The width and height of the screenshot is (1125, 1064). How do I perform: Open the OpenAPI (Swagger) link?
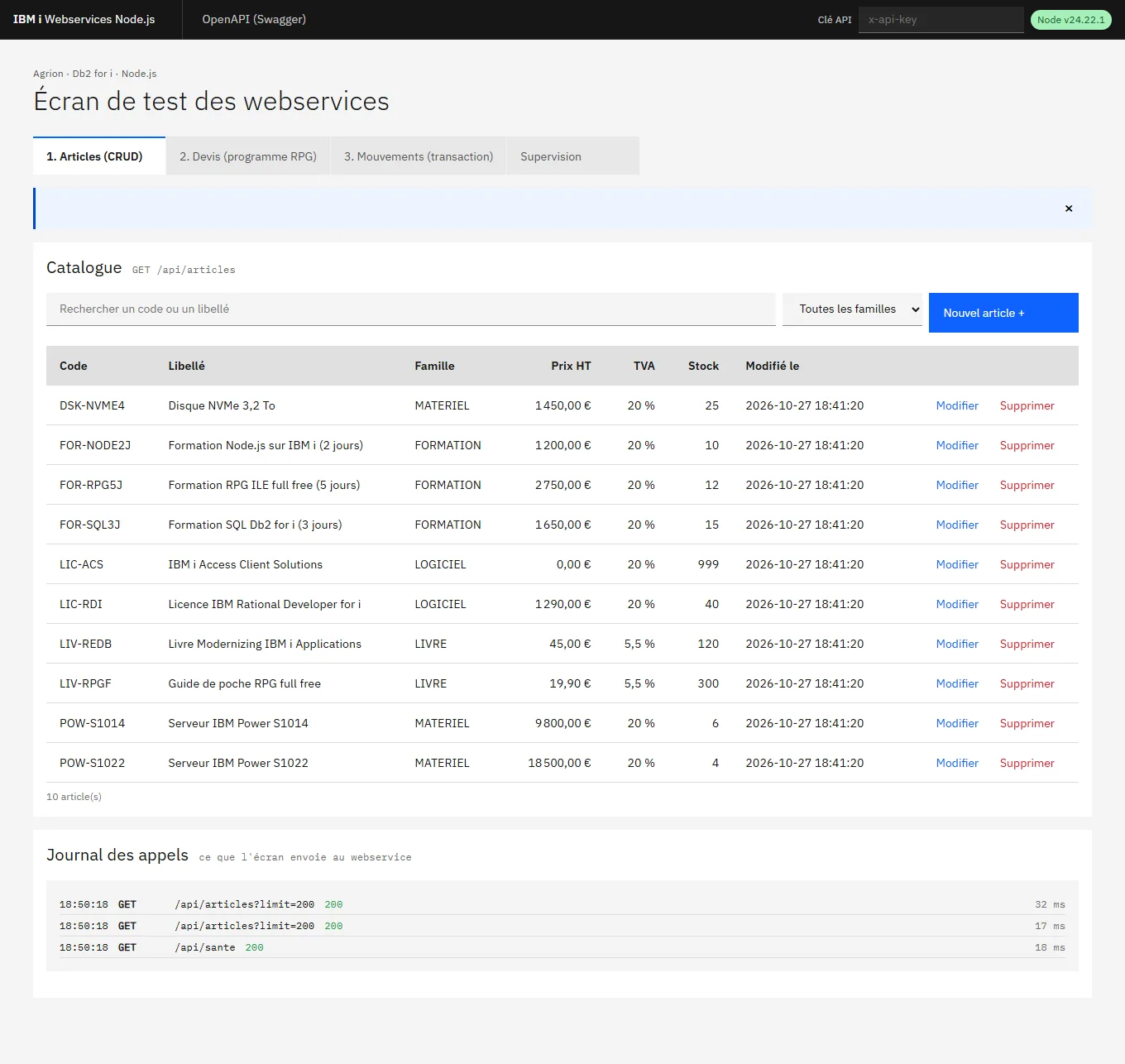pyautogui.click(x=254, y=19)
